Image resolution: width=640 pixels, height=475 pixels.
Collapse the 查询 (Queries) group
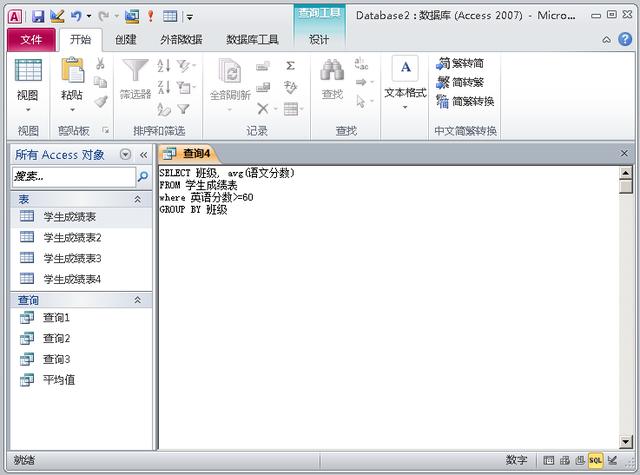tap(138, 300)
